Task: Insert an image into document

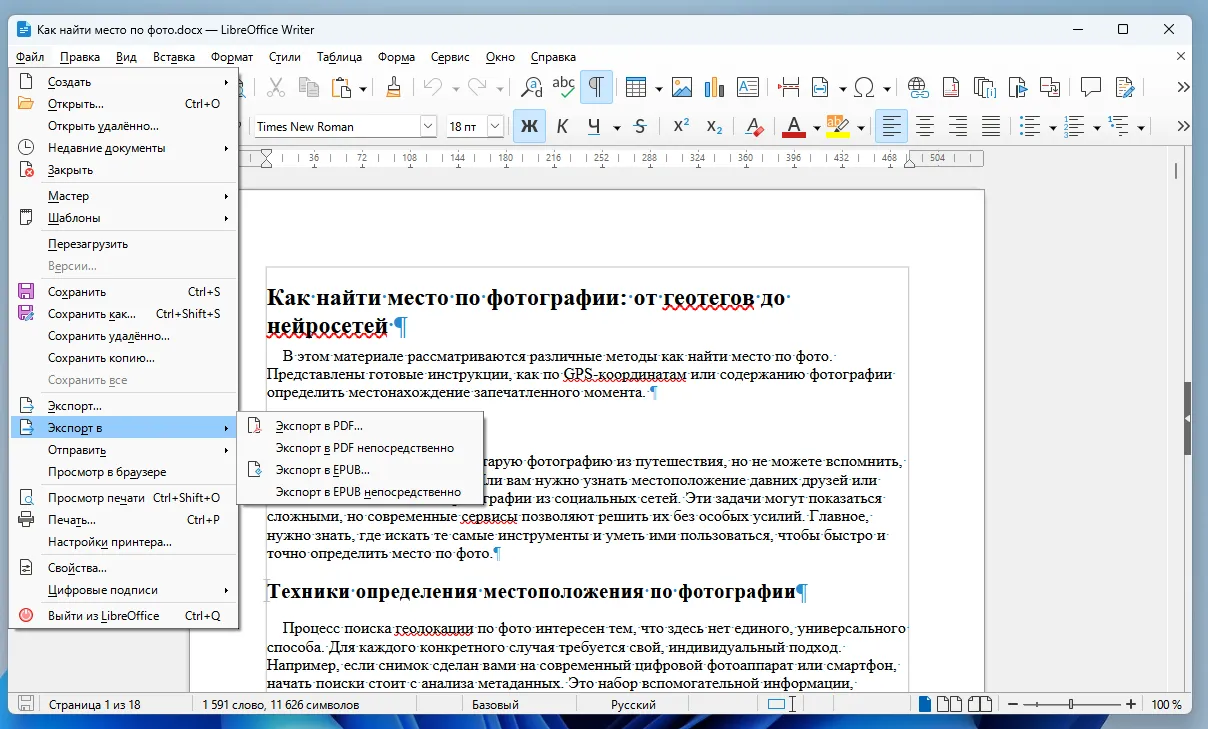Action: pyautogui.click(x=682, y=87)
